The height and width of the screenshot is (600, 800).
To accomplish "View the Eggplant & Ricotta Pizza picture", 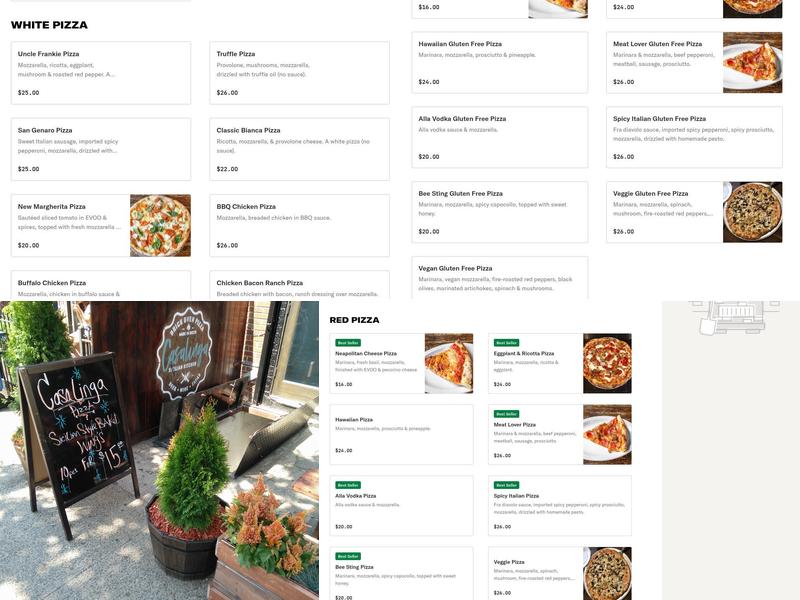I will point(607,363).
